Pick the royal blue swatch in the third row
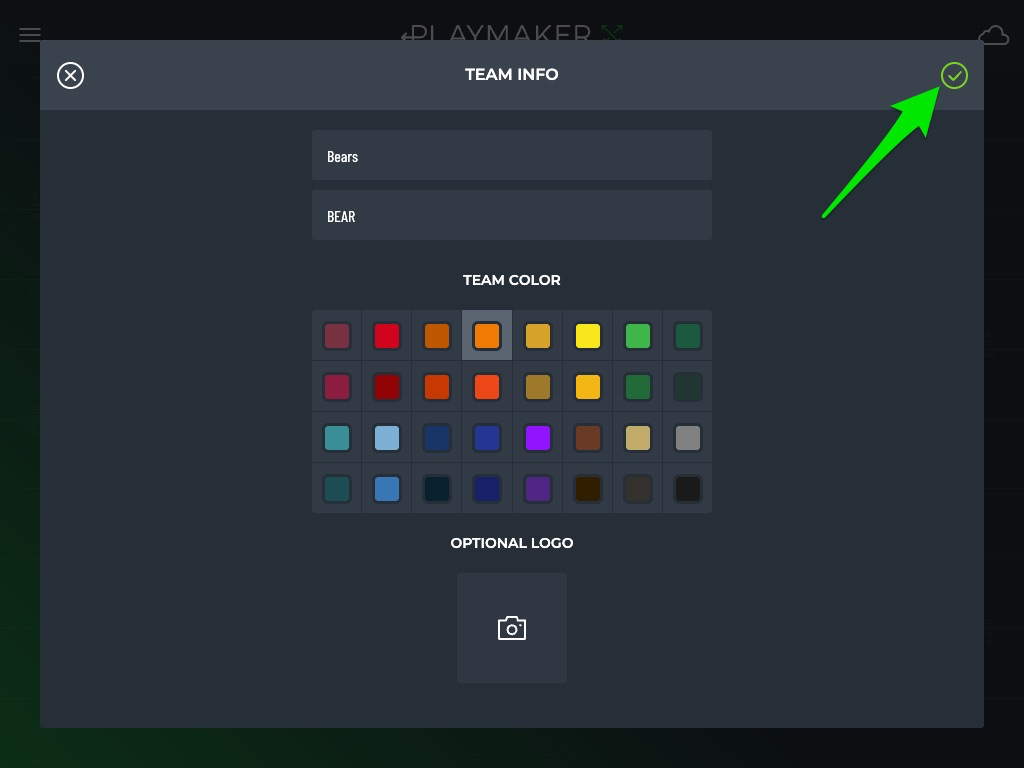Screen dimensions: 1024x768 click(x=487, y=438)
